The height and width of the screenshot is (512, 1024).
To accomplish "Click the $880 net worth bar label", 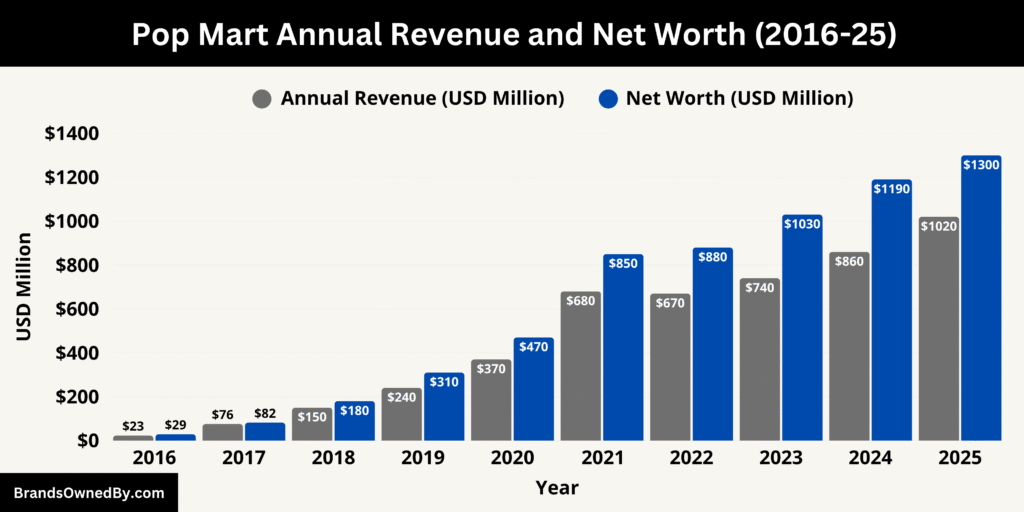I will pyautogui.click(x=713, y=257).
